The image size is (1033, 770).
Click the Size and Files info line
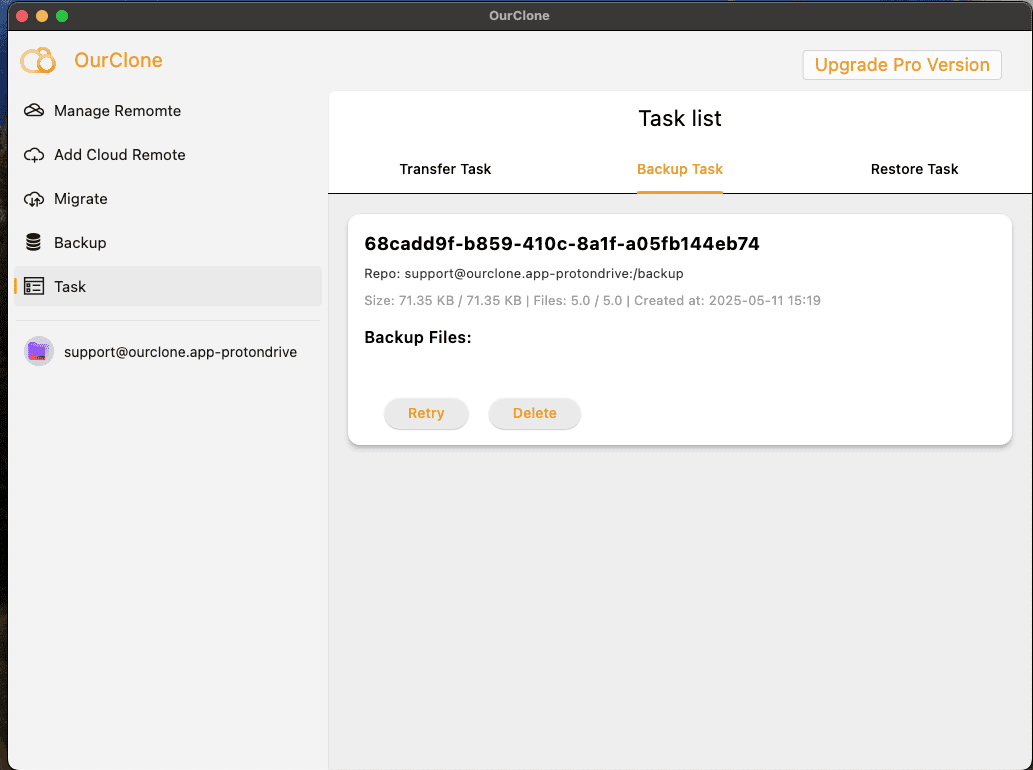(x=592, y=300)
